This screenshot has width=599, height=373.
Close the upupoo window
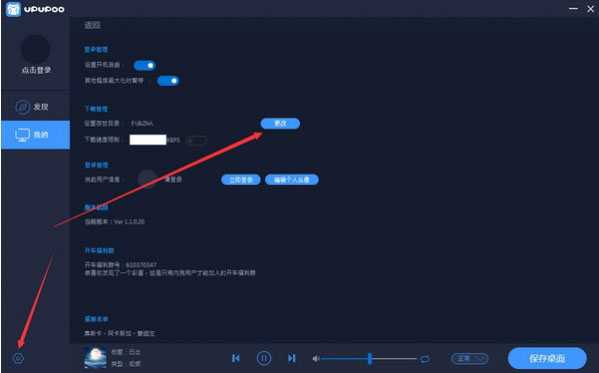click(591, 8)
